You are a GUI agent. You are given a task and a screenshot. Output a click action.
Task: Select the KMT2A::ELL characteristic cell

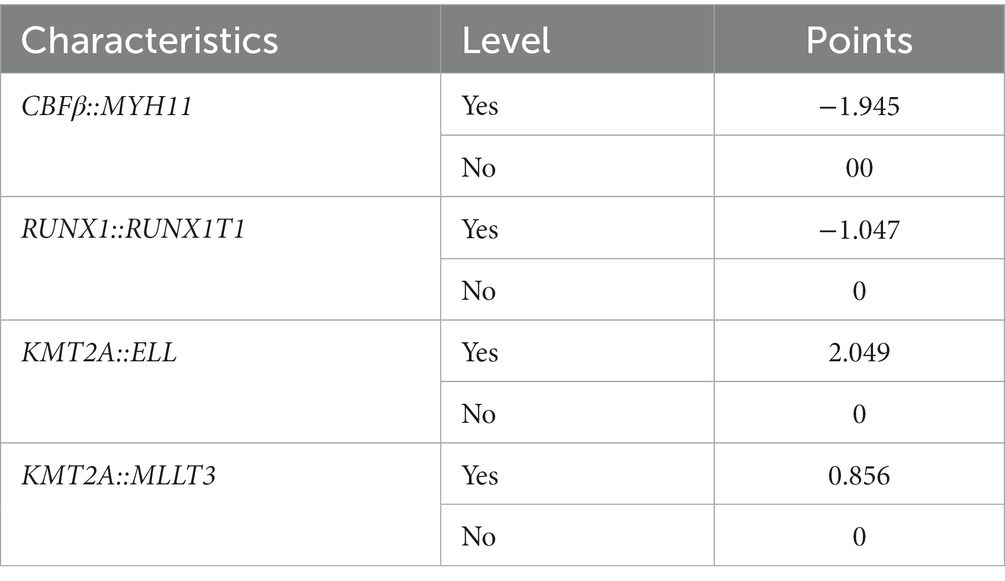(x=220, y=382)
